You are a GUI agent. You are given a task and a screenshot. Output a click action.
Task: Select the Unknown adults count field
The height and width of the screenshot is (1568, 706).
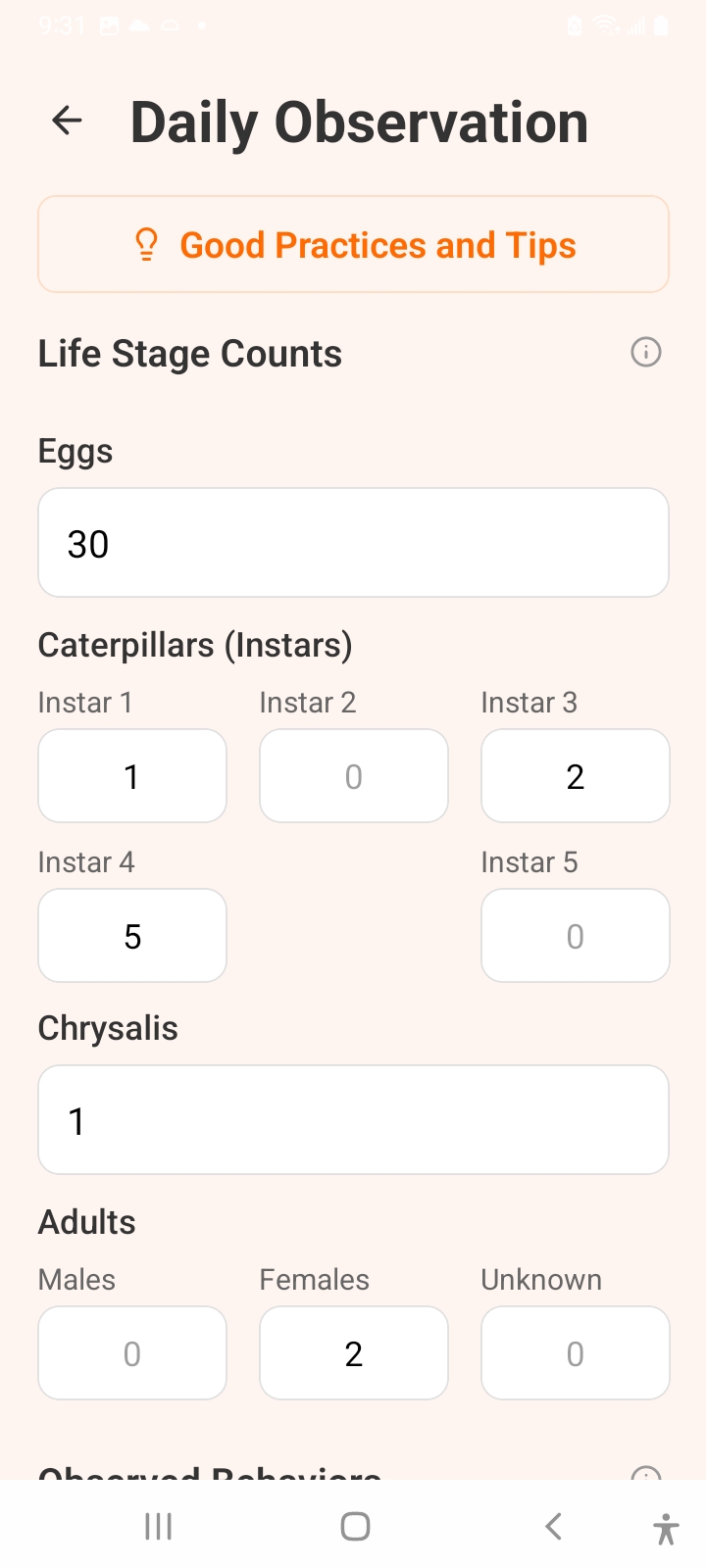coord(576,1353)
